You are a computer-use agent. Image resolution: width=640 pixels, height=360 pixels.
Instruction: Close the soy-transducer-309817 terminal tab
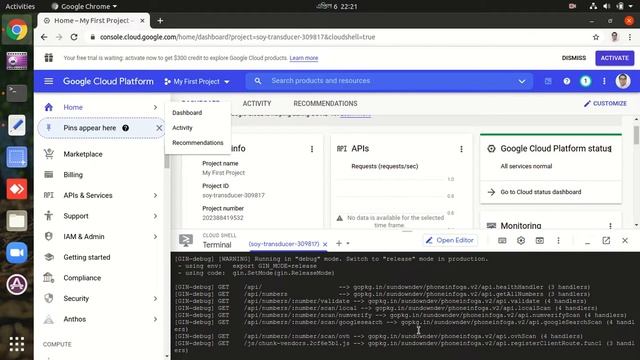click(325, 244)
